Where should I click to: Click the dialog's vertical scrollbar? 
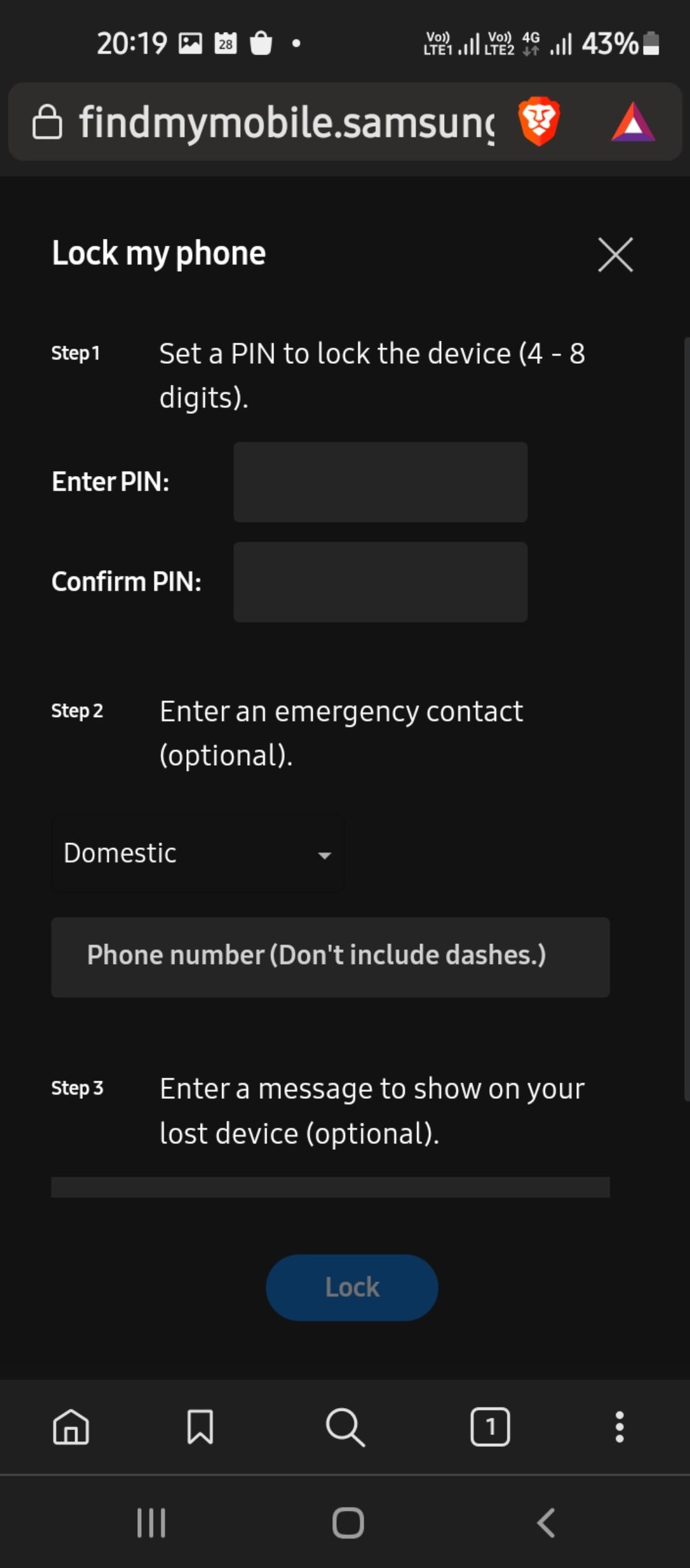click(x=686, y=718)
